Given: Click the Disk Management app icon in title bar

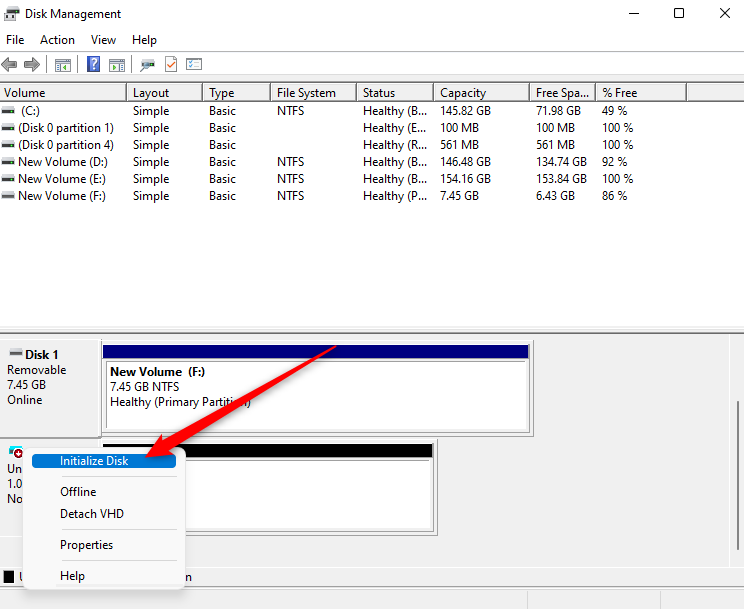Looking at the screenshot, I should pos(11,14).
